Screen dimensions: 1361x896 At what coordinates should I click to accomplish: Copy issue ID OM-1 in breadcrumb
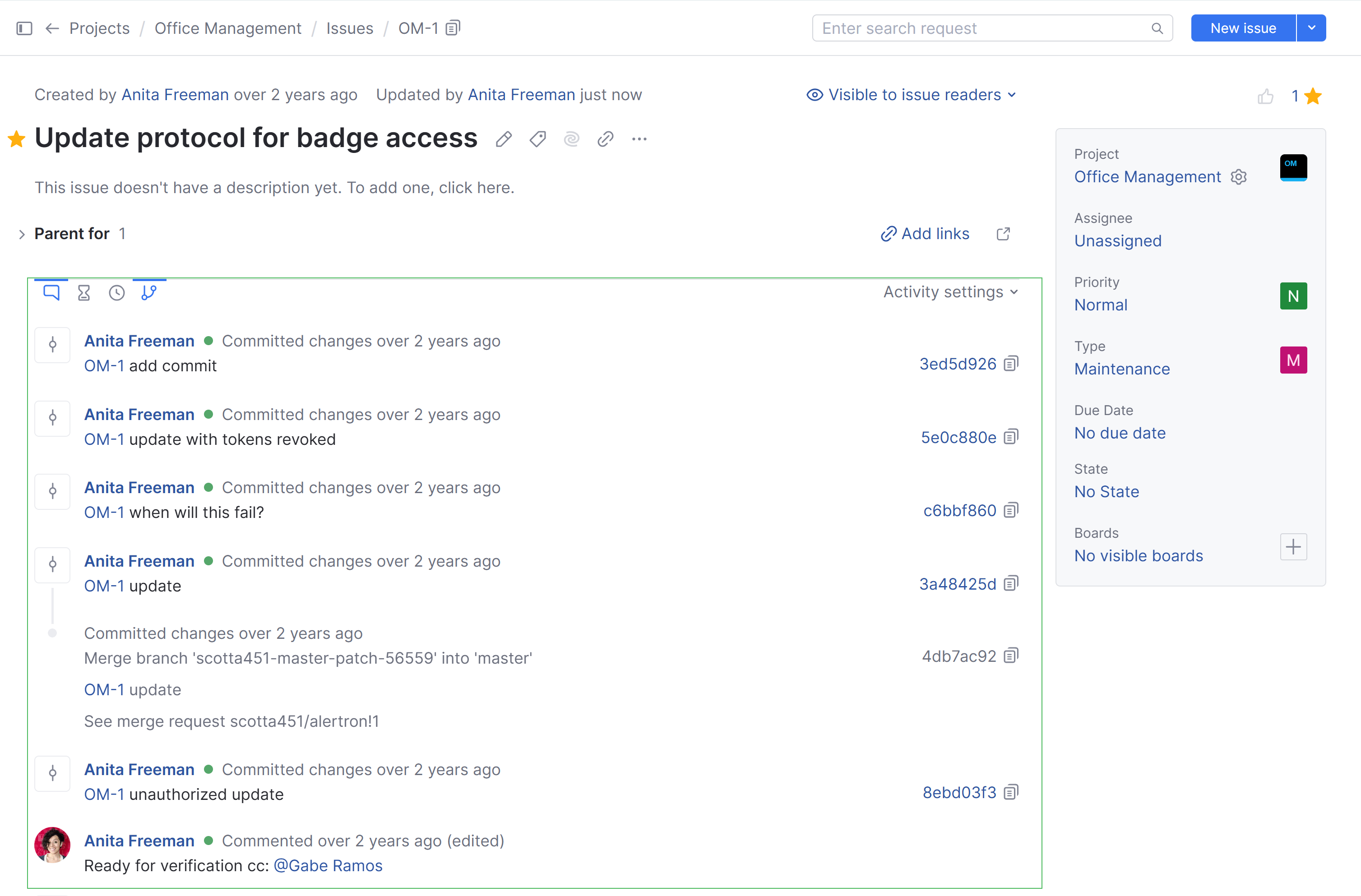(x=453, y=28)
